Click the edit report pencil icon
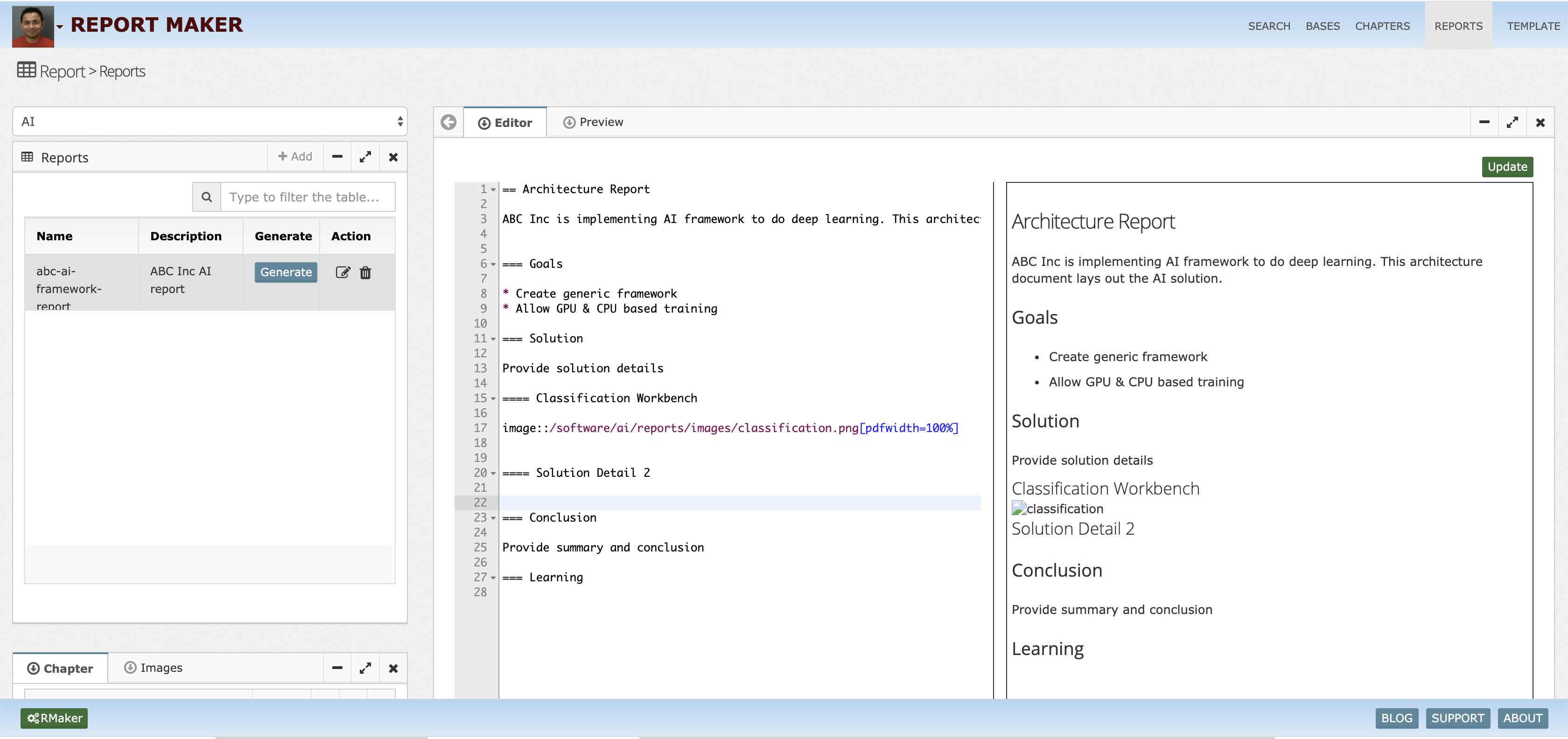Image resolution: width=1568 pixels, height=739 pixels. (x=343, y=272)
